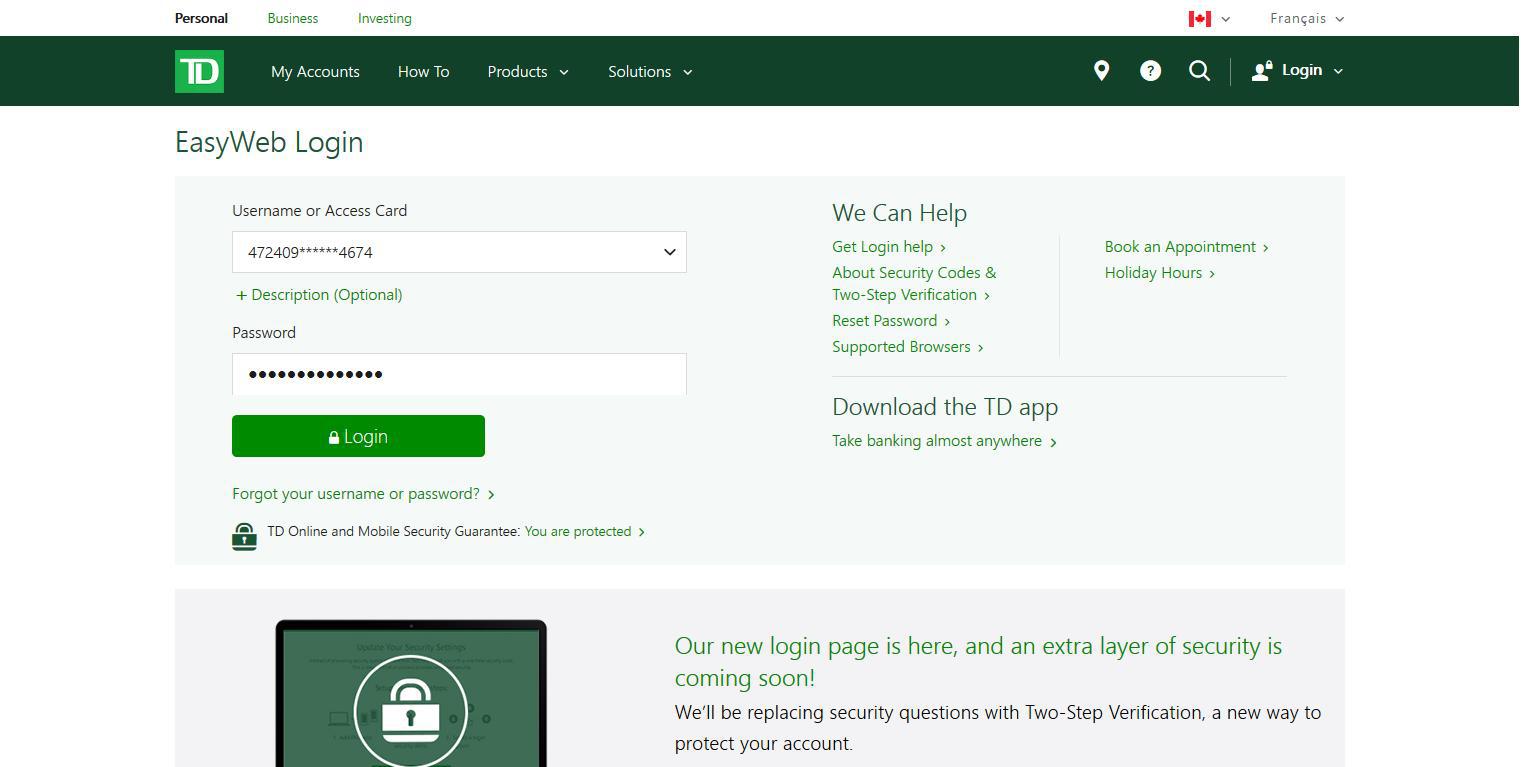
Task: Click Take banking almost anywhere
Action: point(936,440)
